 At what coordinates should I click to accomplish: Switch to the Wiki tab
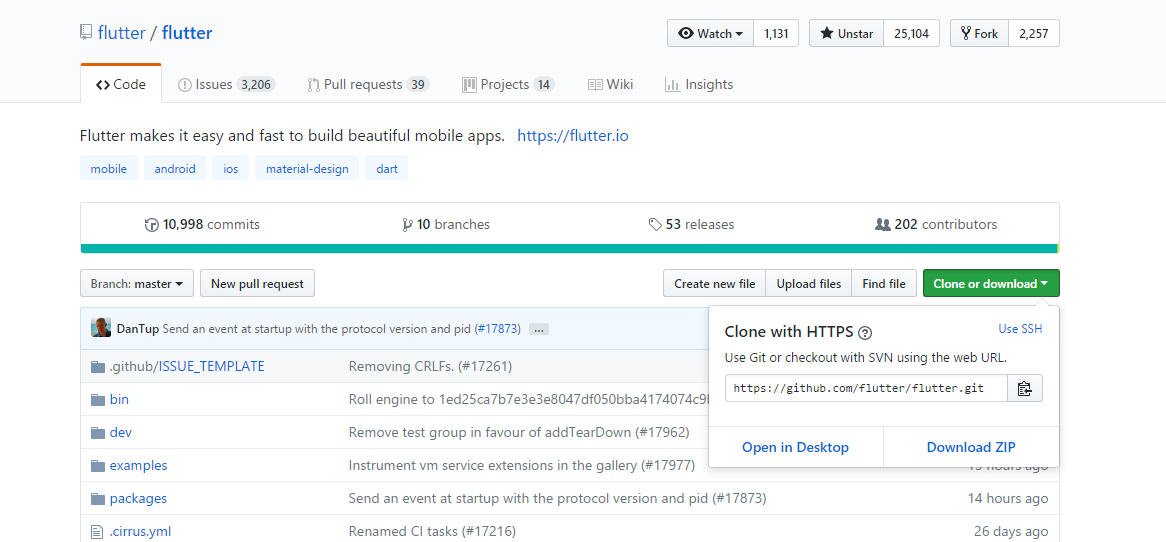(x=611, y=84)
